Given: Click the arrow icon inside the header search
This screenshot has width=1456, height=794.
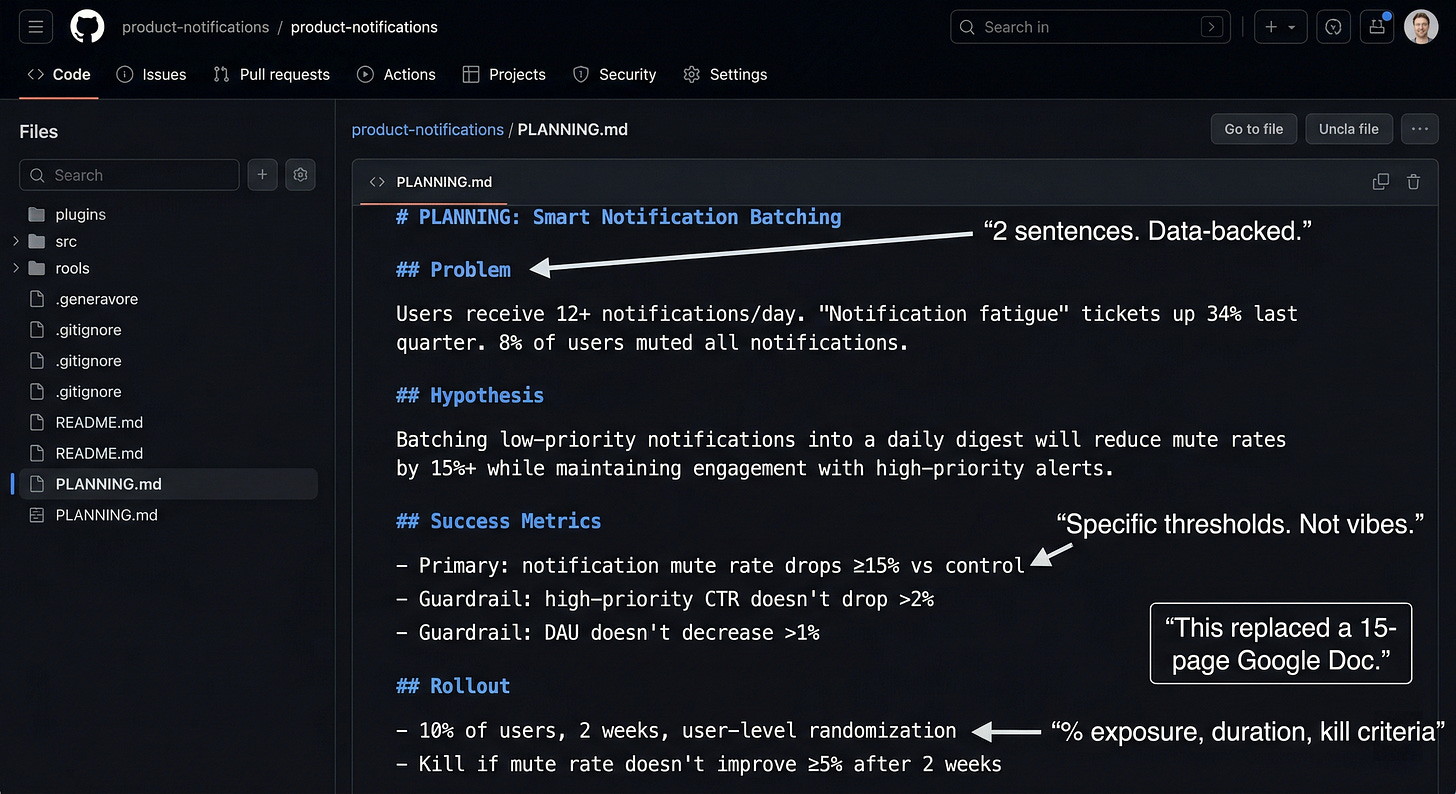Looking at the screenshot, I should pos(1212,27).
